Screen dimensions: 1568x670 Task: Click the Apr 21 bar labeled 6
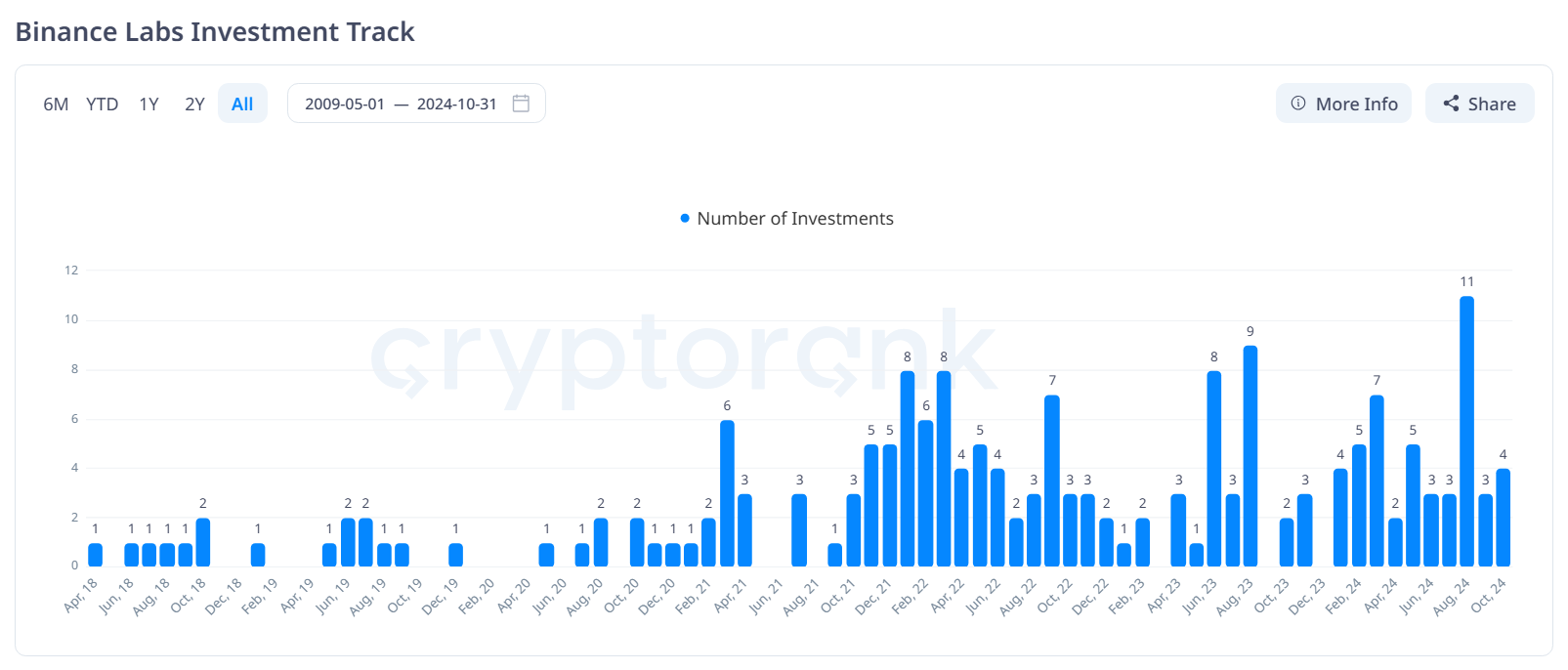tap(727, 493)
